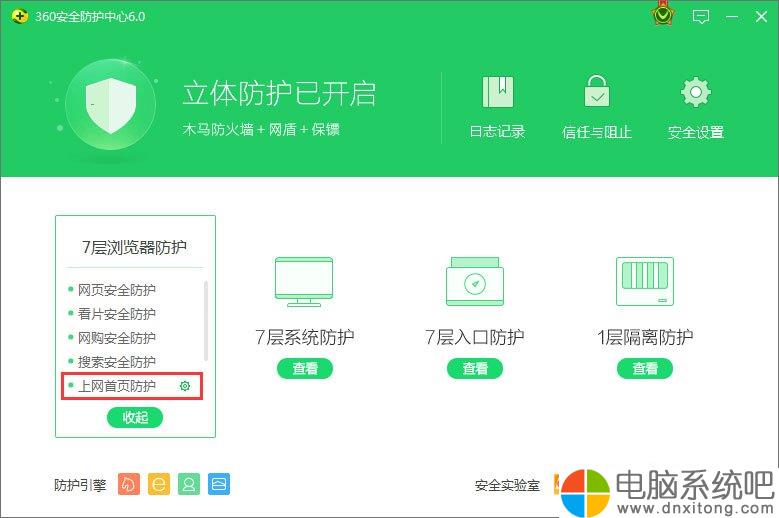Screen dimensions: 779x518
Task: Click the 信任与阻止 label
Action: [597, 132]
